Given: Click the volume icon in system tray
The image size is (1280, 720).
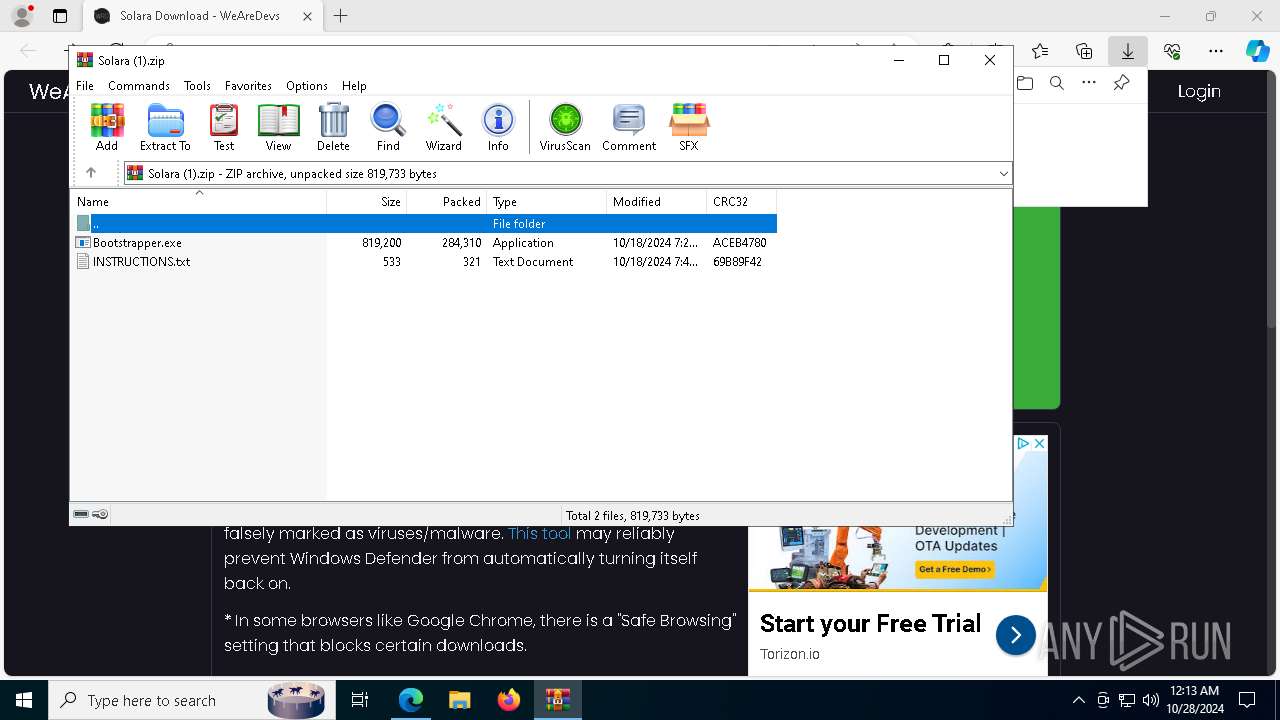Looking at the screenshot, I should (1151, 700).
